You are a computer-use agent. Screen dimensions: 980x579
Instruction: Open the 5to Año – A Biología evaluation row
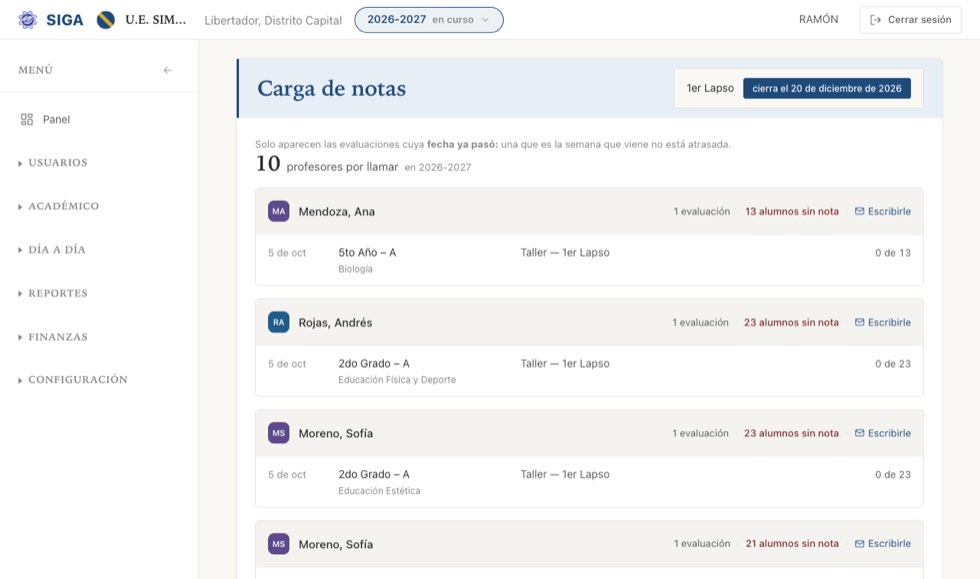click(x=589, y=260)
